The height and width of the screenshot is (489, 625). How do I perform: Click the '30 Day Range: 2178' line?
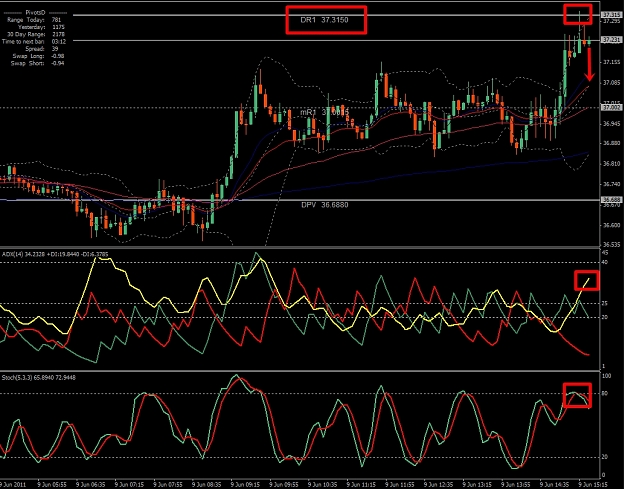pos(36,34)
